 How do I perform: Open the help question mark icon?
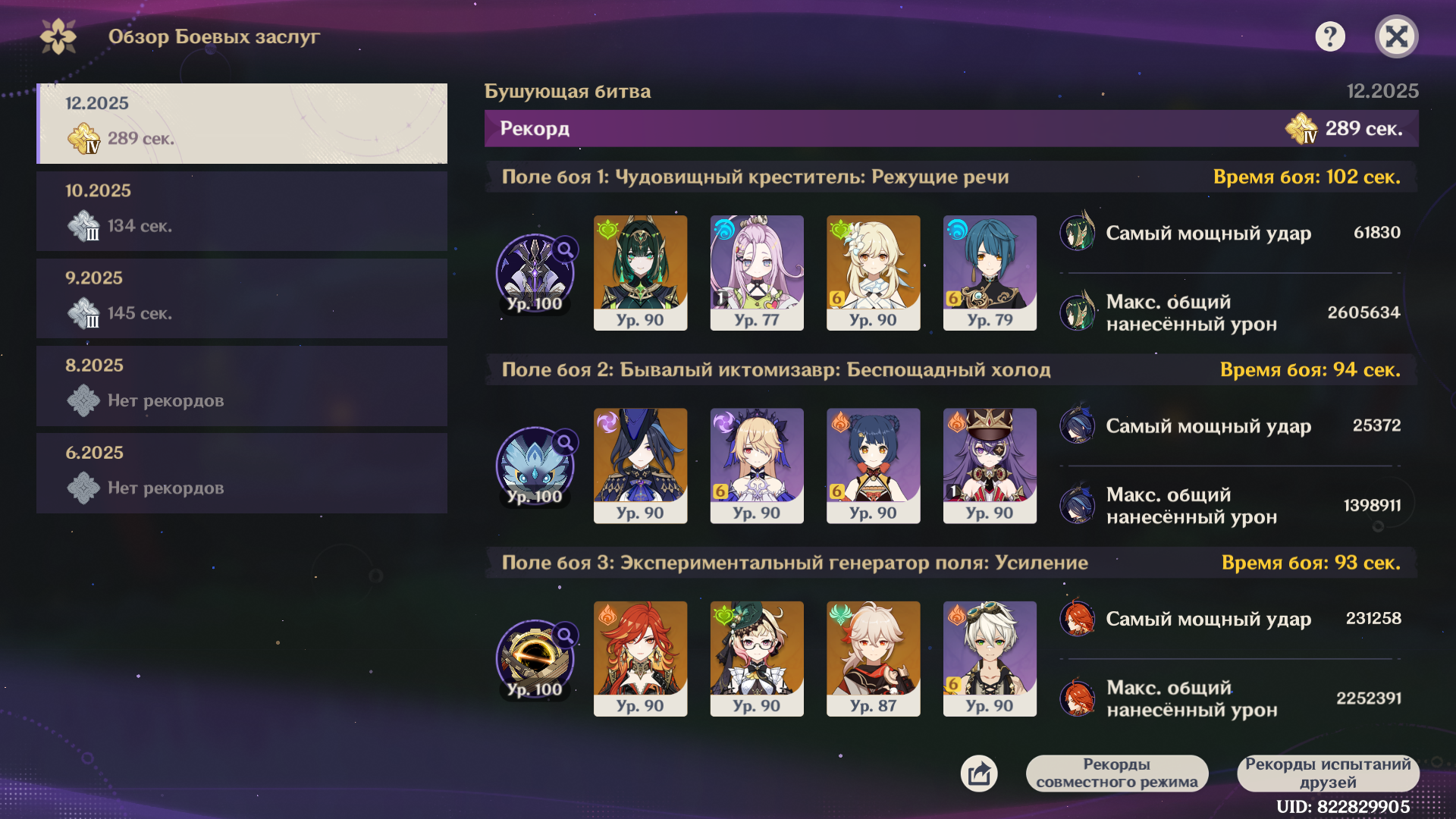[1330, 36]
